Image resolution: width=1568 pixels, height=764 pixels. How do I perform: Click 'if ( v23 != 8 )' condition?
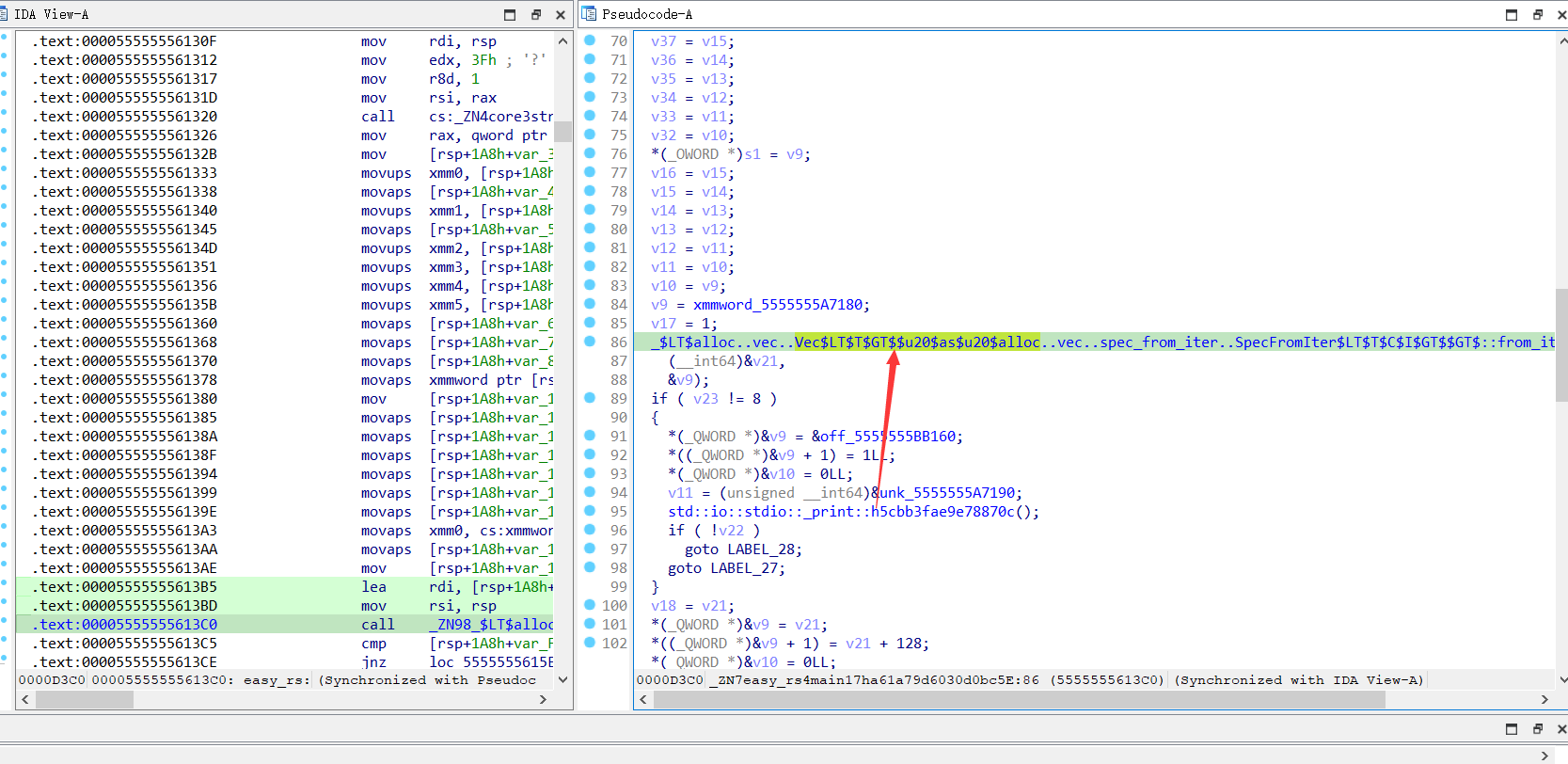(x=714, y=398)
